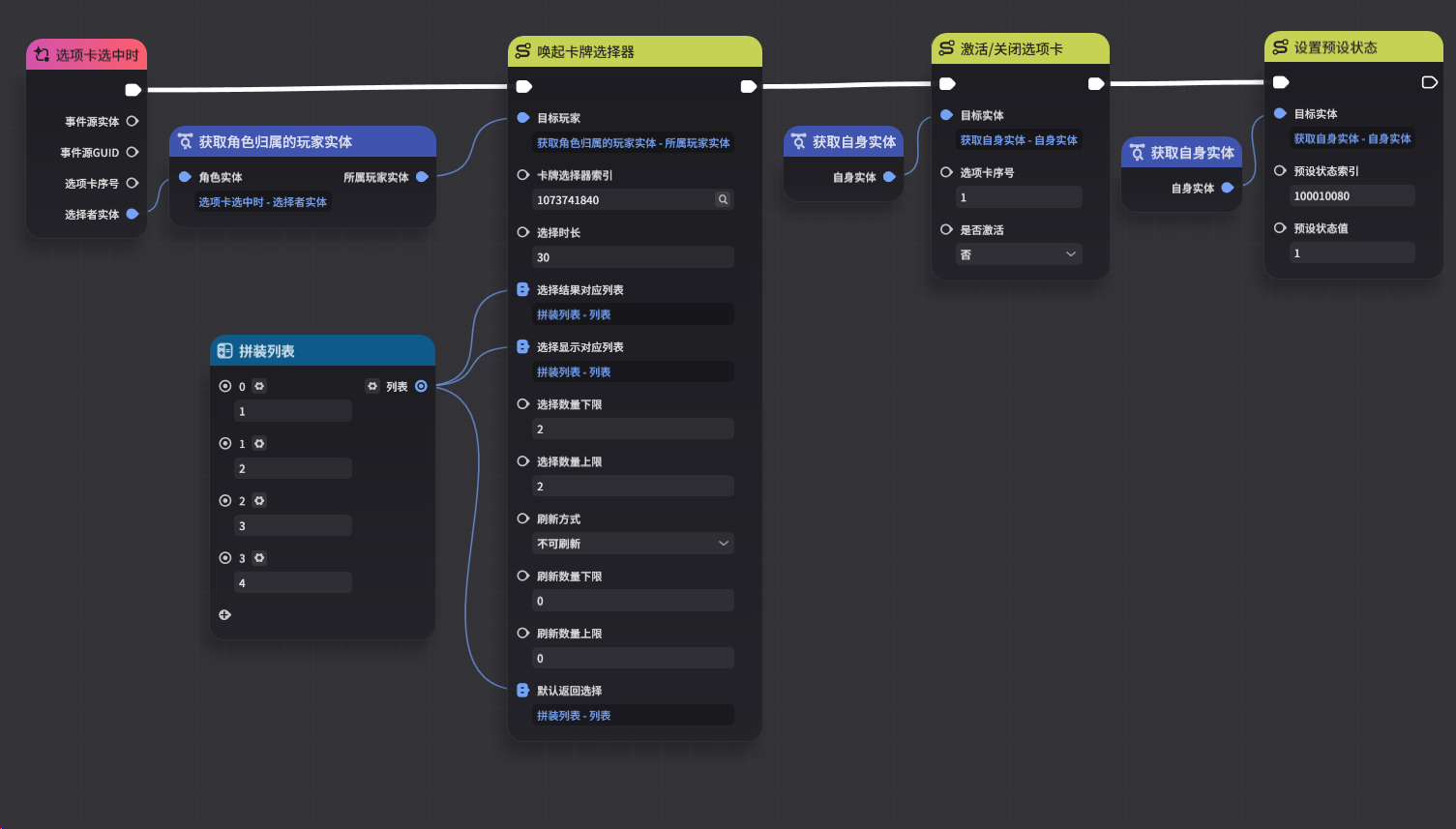
Task: Edit item 0 value field in 拼装列表
Action: 293,411
